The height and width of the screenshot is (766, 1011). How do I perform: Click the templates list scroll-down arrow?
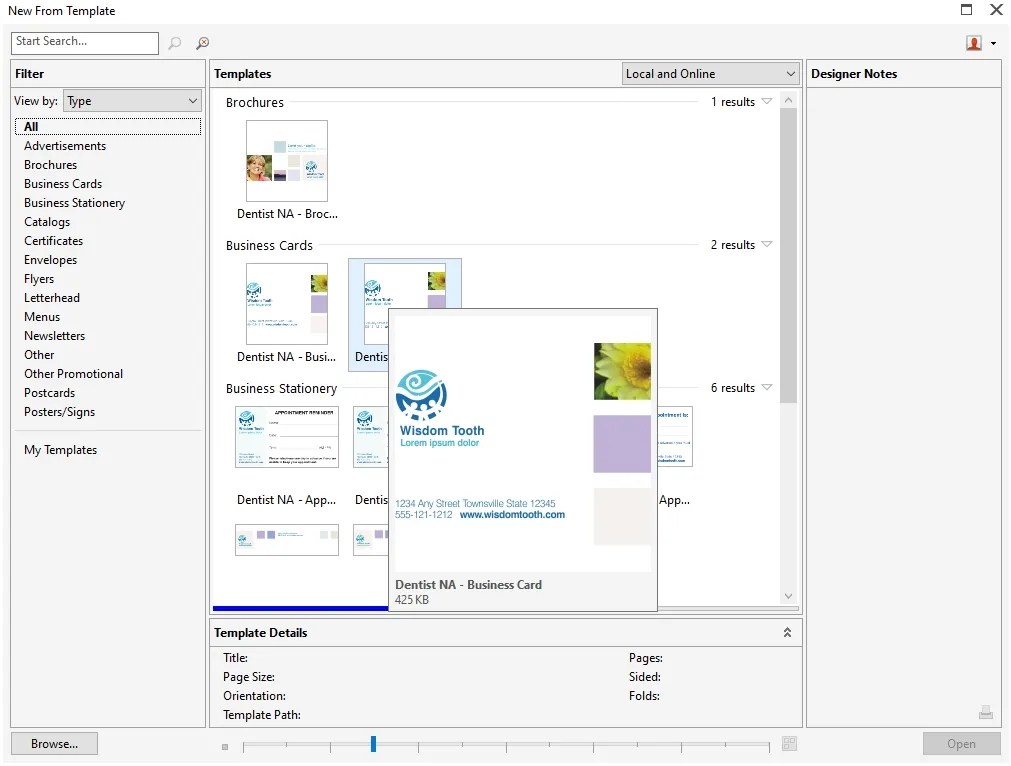pos(788,596)
